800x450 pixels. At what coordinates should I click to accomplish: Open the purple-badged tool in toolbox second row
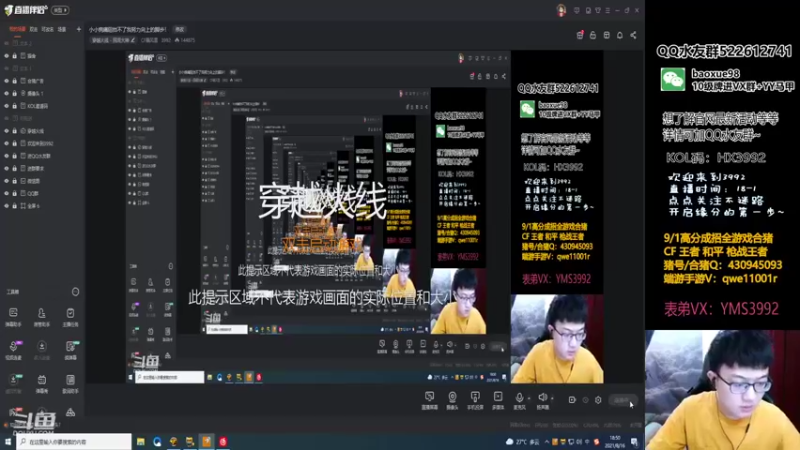13,350
